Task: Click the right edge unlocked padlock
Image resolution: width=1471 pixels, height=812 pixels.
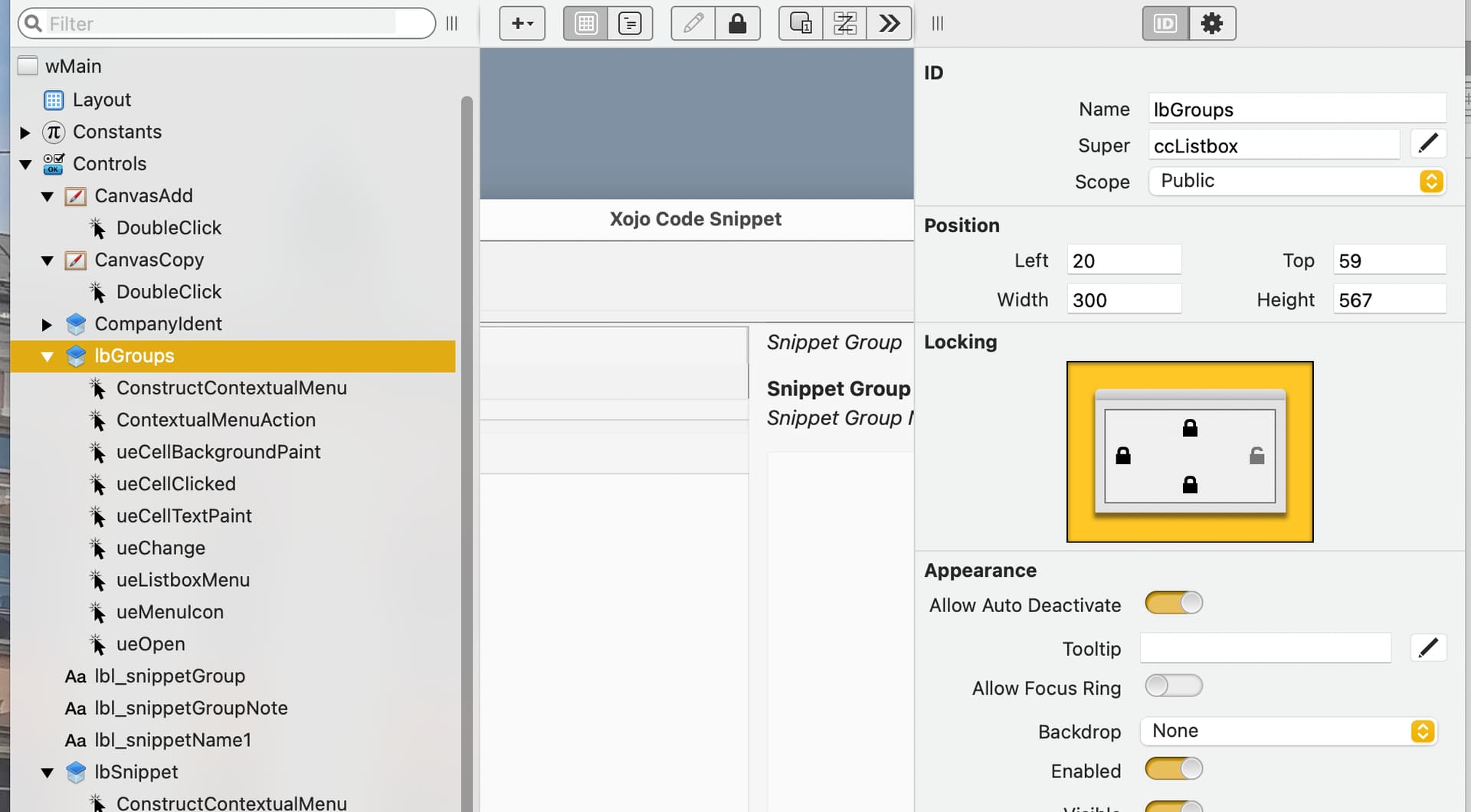Action: (1256, 457)
